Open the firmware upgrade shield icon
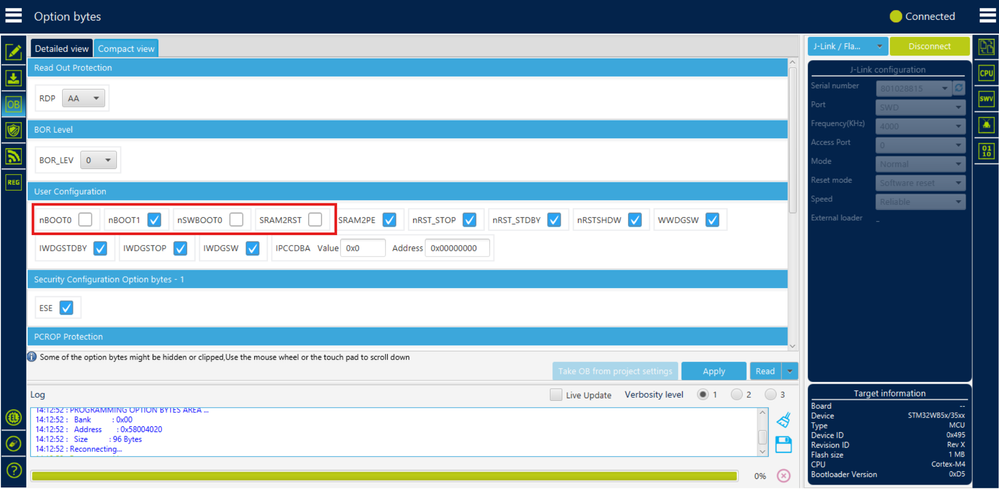999x489 pixels. point(13,131)
